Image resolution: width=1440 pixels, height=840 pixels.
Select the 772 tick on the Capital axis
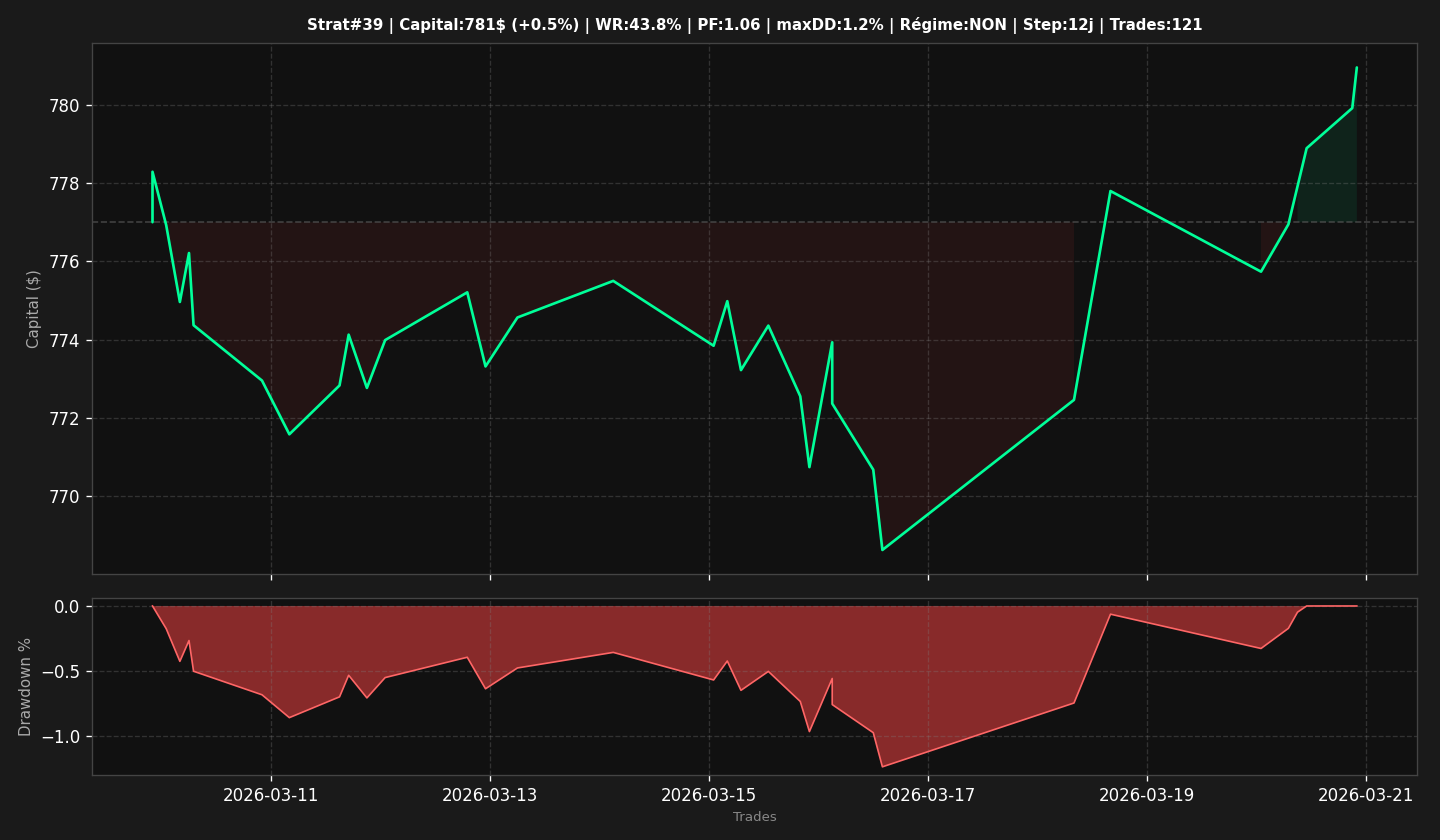tap(66, 419)
